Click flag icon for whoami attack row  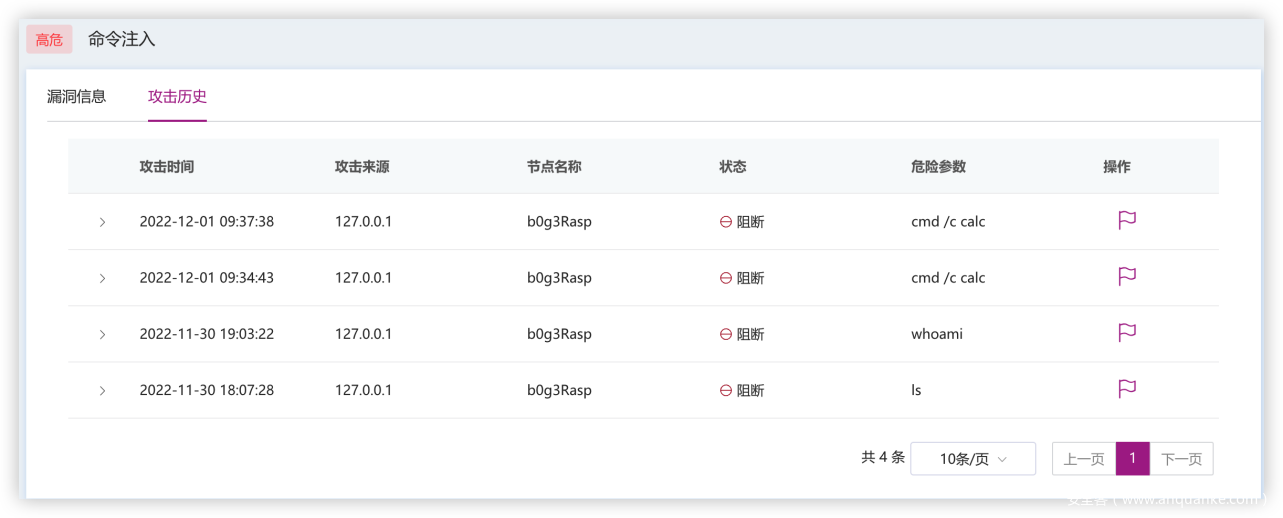coord(1127,333)
